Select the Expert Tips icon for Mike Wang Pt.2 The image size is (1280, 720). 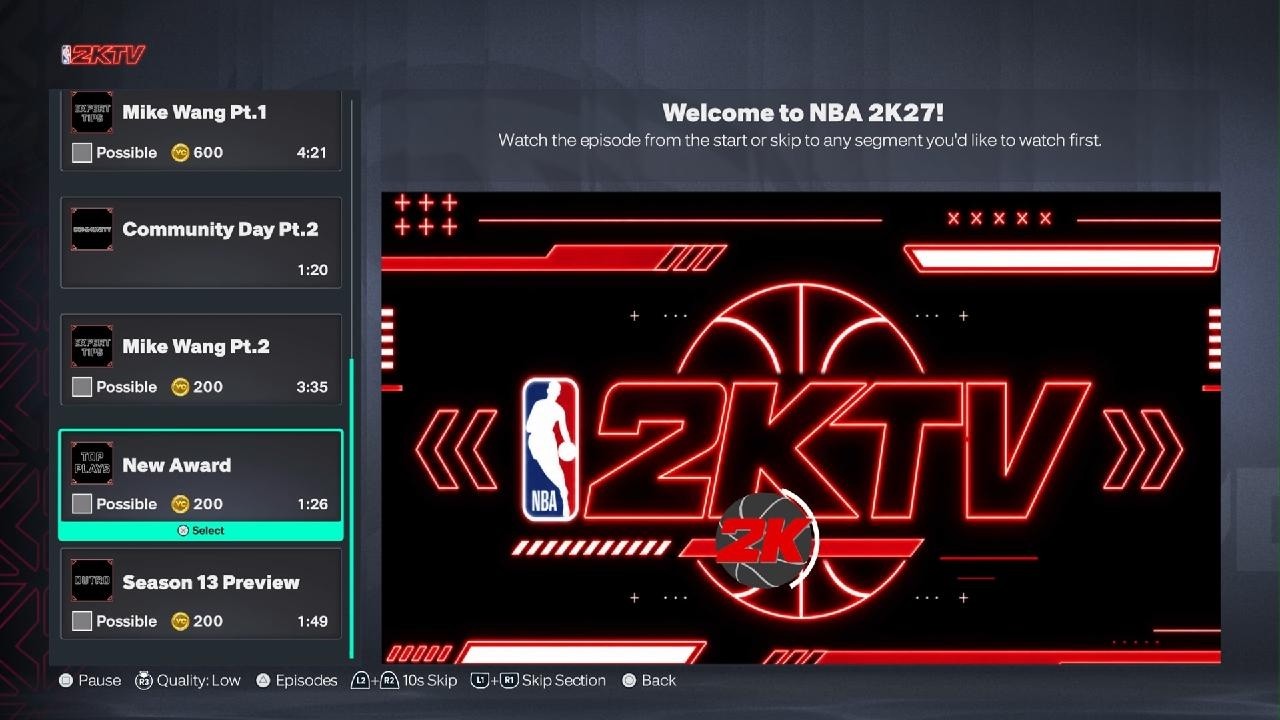92,346
